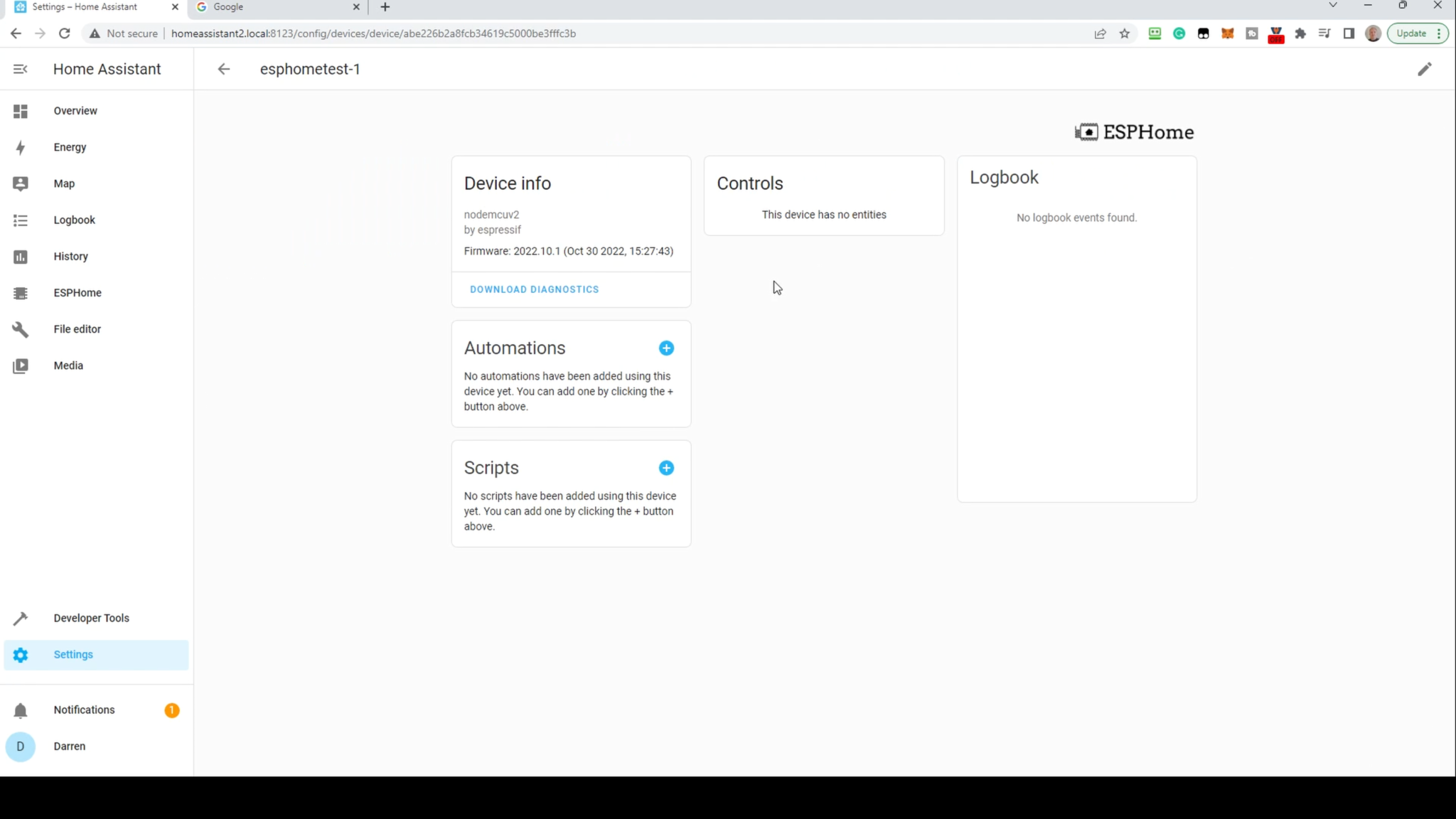The width and height of the screenshot is (1456, 819).
Task: Click the MetaMask fox extension icon
Action: point(1228,33)
